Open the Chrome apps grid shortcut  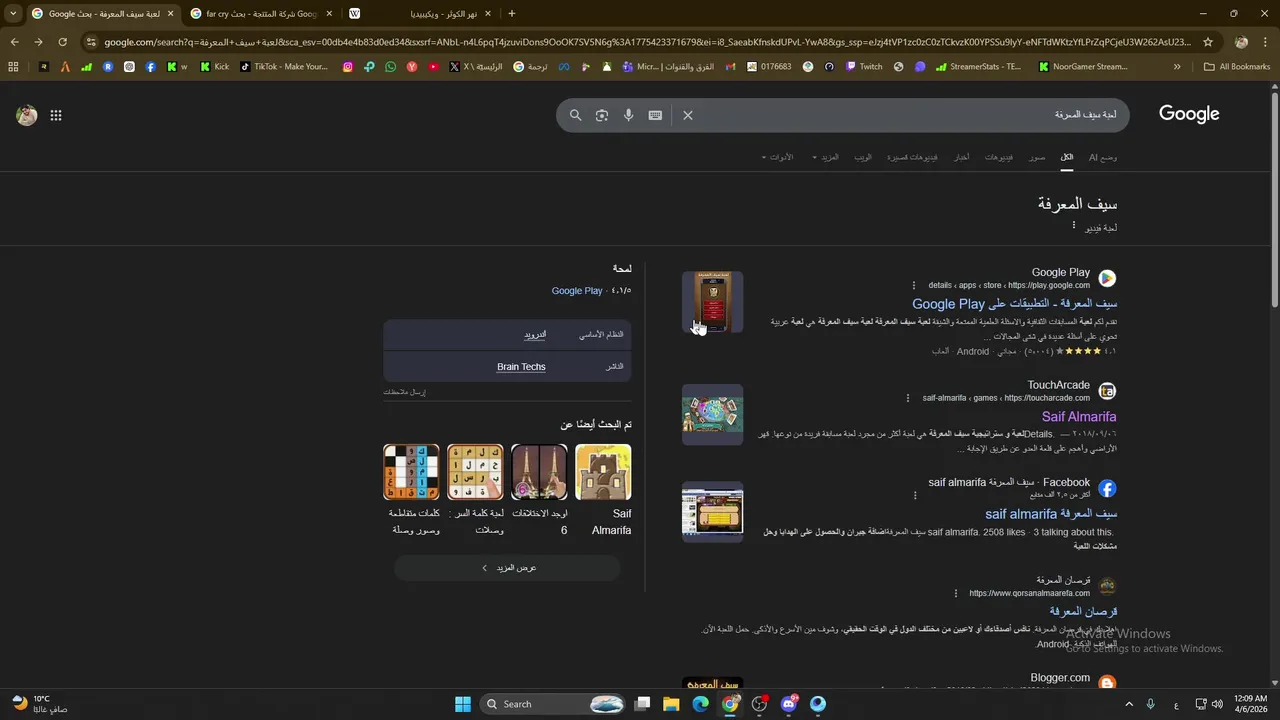pos(13,67)
